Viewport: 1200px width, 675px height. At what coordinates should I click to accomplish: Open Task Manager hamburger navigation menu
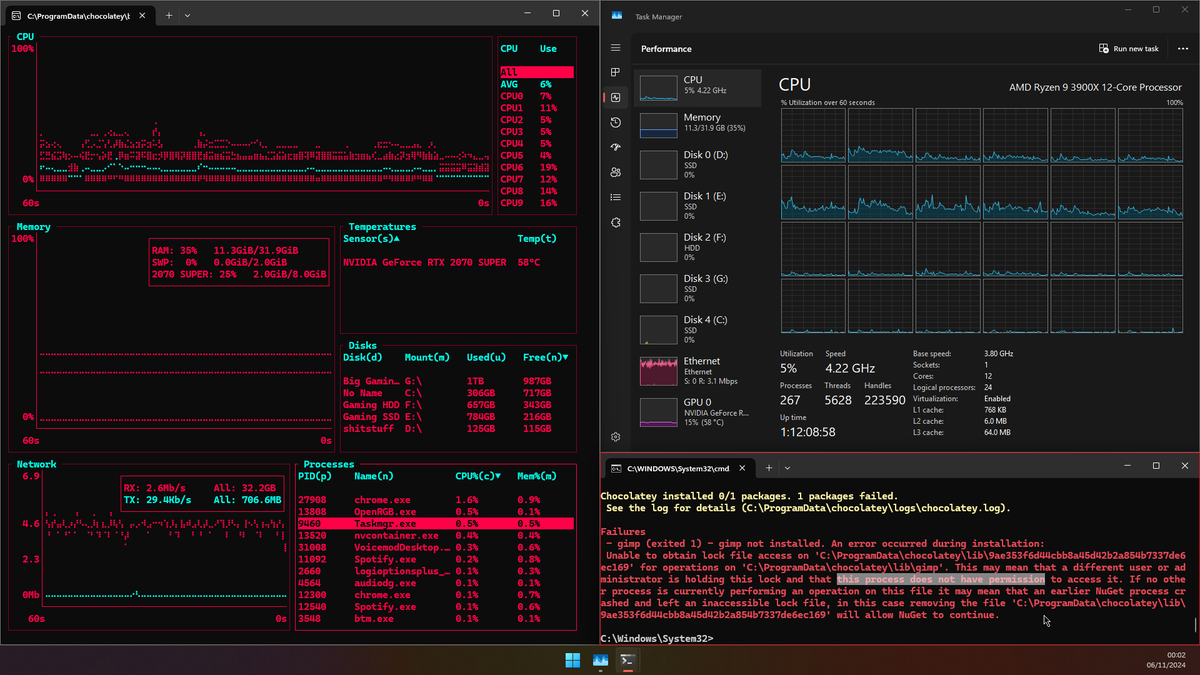616,48
